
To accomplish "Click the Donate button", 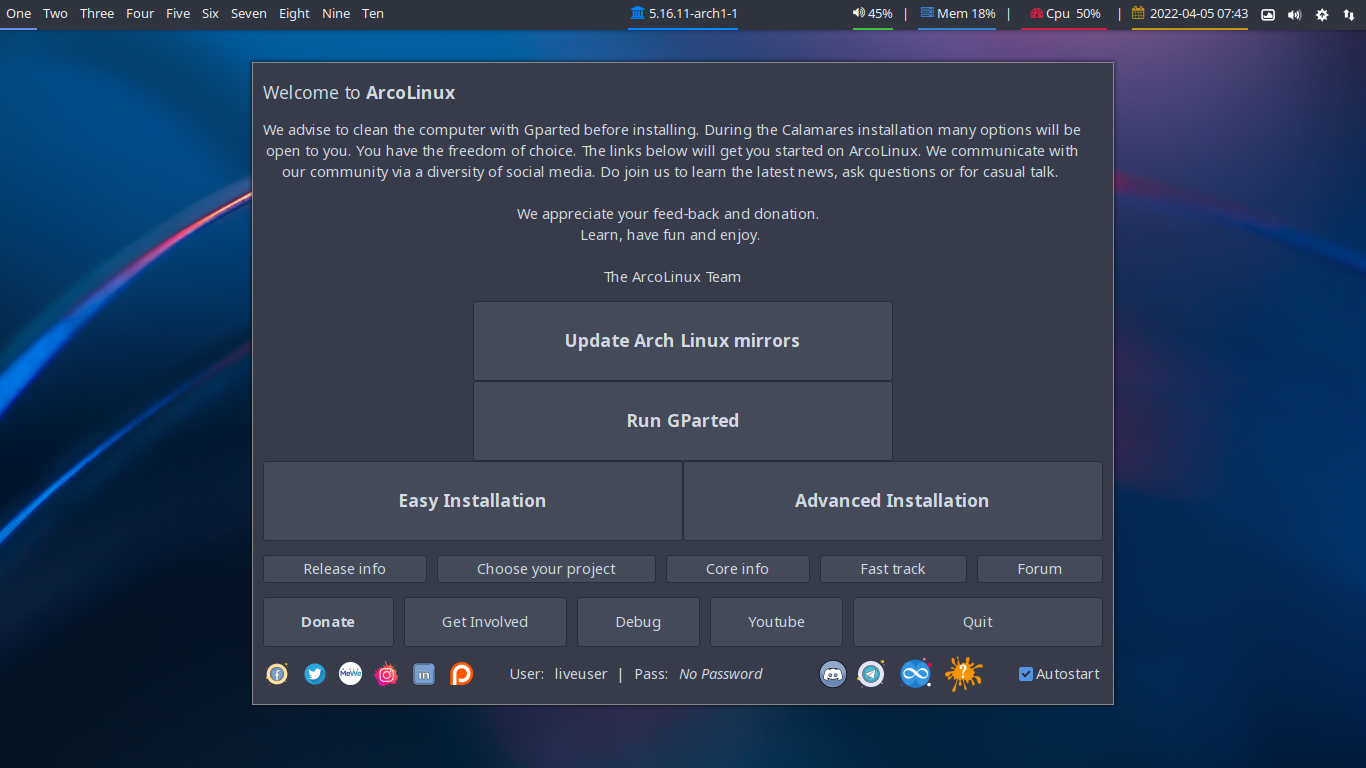I will coord(328,622).
